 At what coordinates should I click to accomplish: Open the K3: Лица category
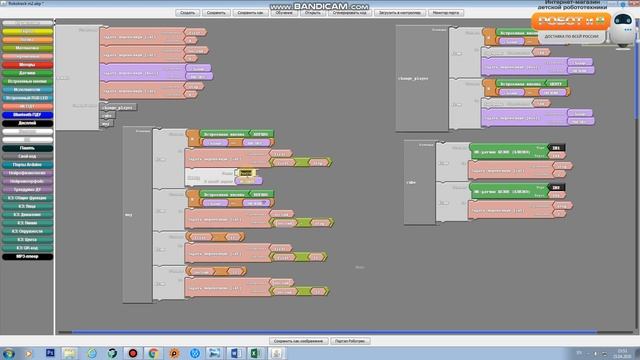pyautogui.click(x=27, y=207)
